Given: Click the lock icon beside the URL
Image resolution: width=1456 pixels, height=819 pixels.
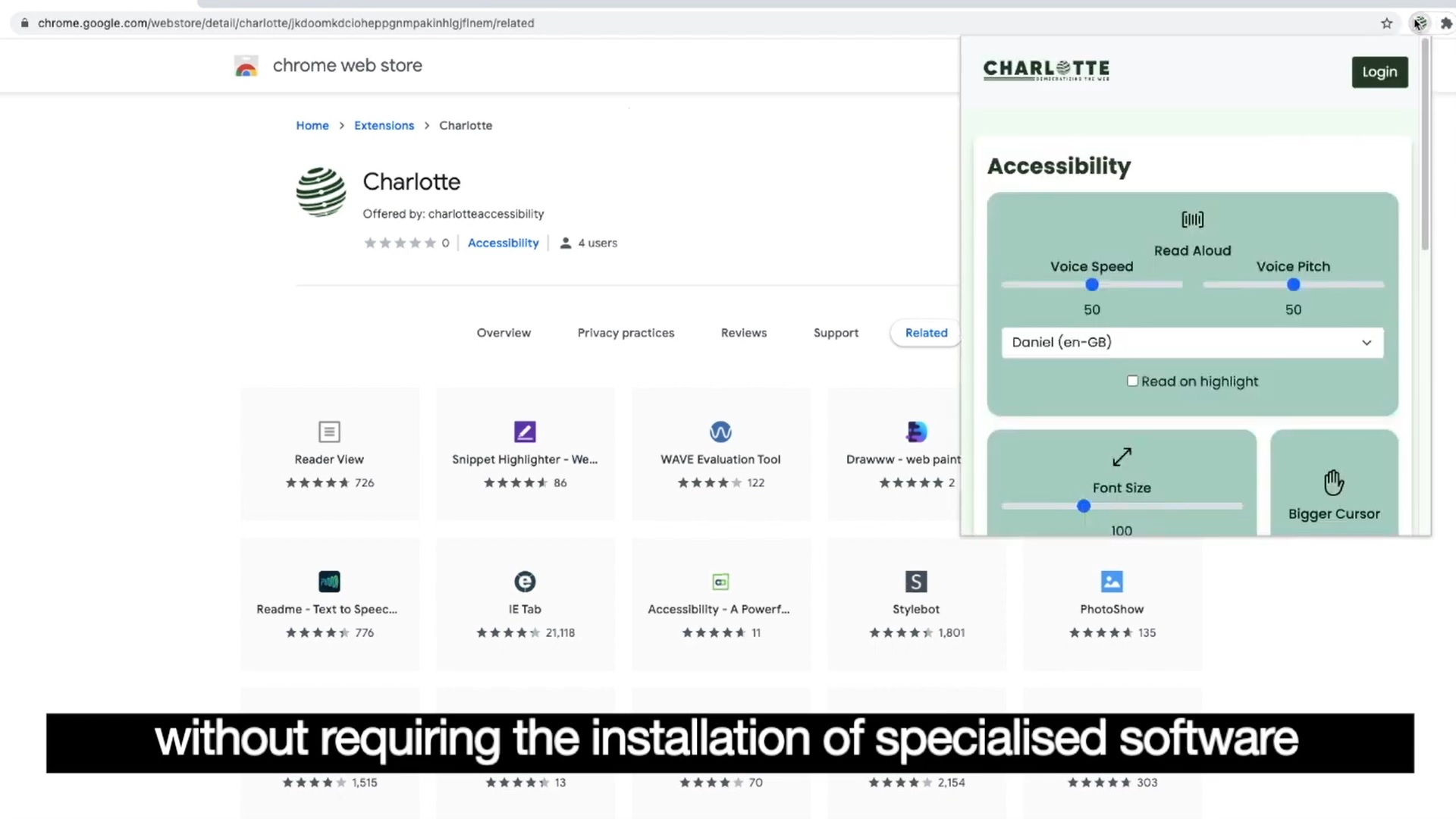Looking at the screenshot, I should [x=24, y=23].
